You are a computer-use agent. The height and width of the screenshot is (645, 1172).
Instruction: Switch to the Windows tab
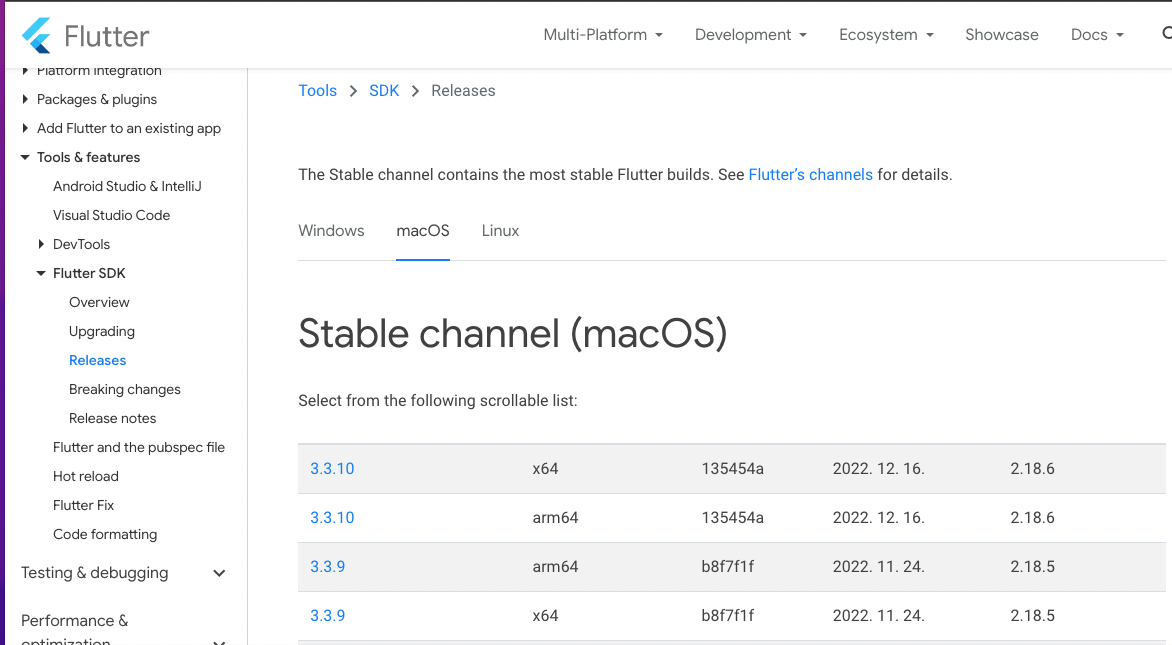point(331,231)
